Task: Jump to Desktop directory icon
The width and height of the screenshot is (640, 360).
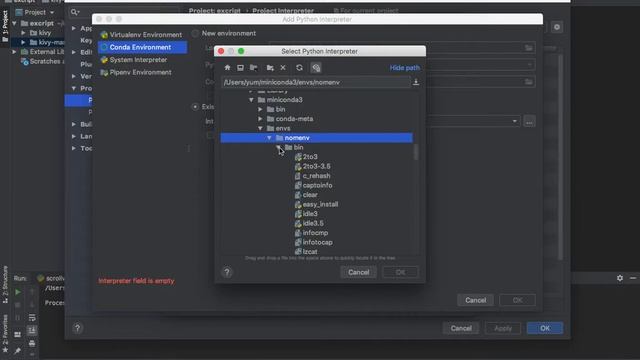Action: 240,68
